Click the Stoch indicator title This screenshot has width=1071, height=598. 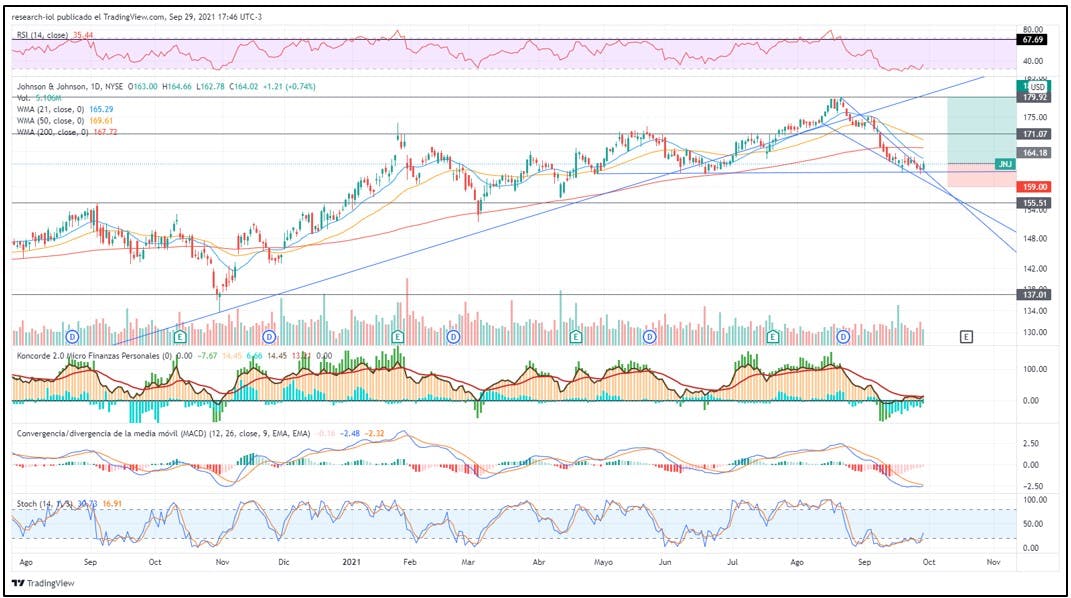click(44, 504)
